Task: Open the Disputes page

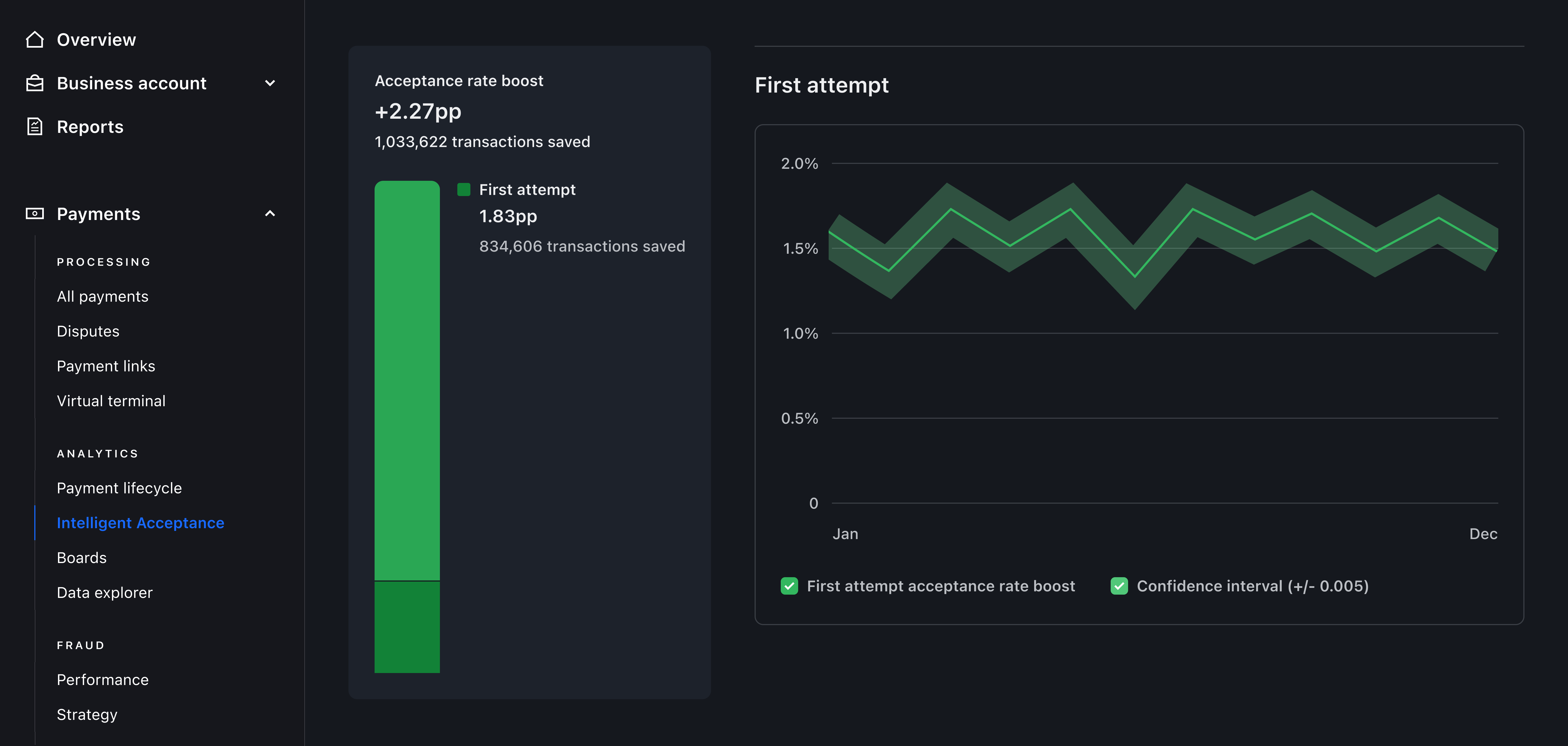Action: point(88,331)
